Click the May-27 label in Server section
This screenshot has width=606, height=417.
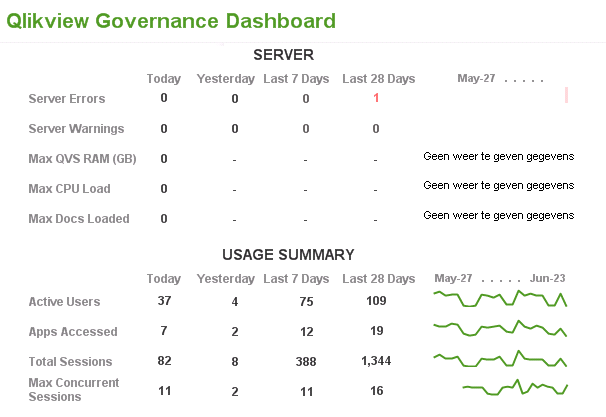coord(476,78)
